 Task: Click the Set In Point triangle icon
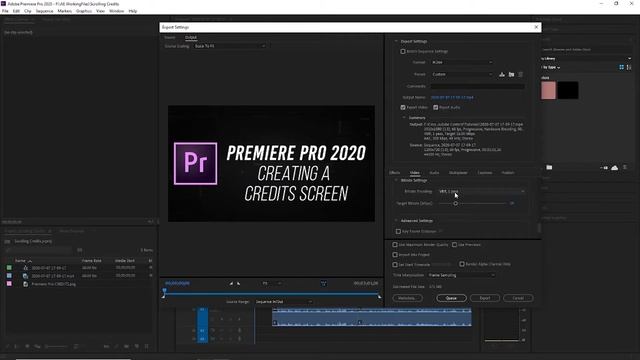click(x=231, y=283)
